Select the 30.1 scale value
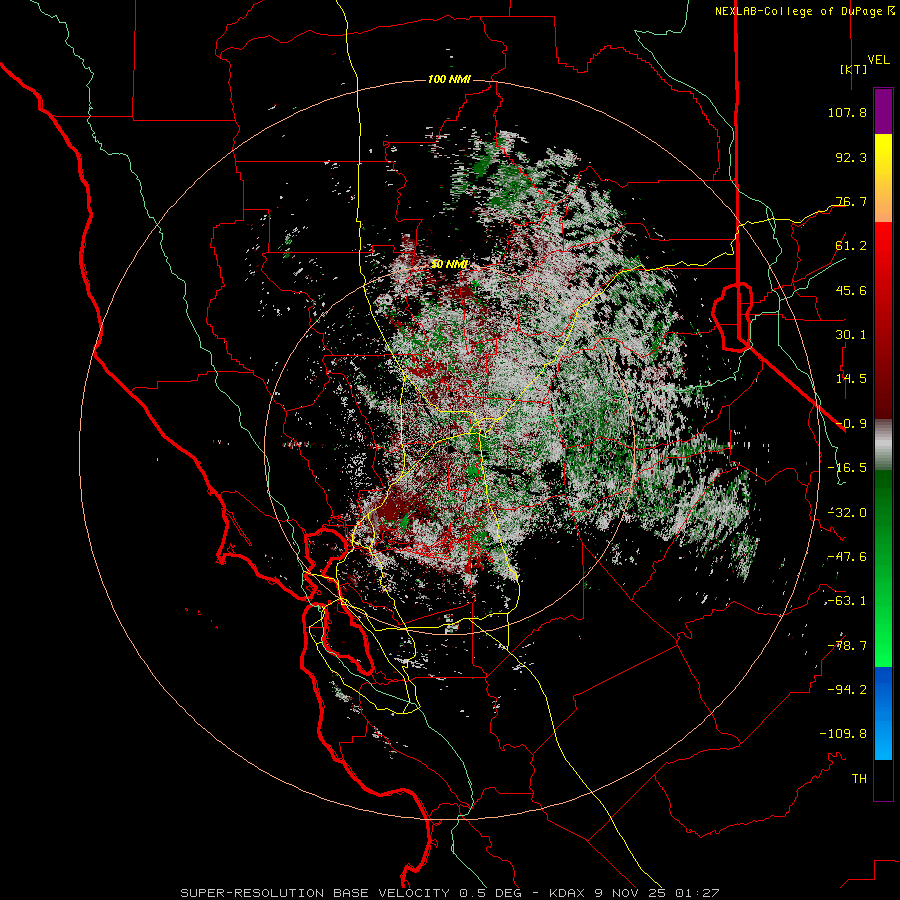Image resolution: width=900 pixels, height=900 pixels. pos(851,335)
